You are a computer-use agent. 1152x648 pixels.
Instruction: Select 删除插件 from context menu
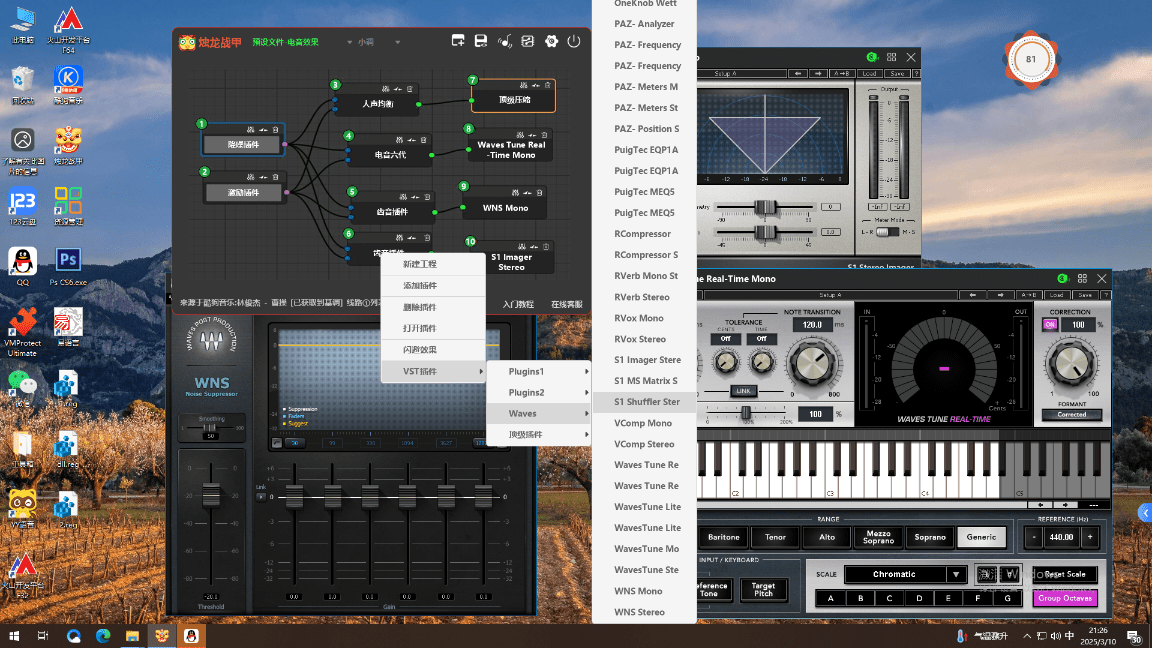pyautogui.click(x=433, y=307)
